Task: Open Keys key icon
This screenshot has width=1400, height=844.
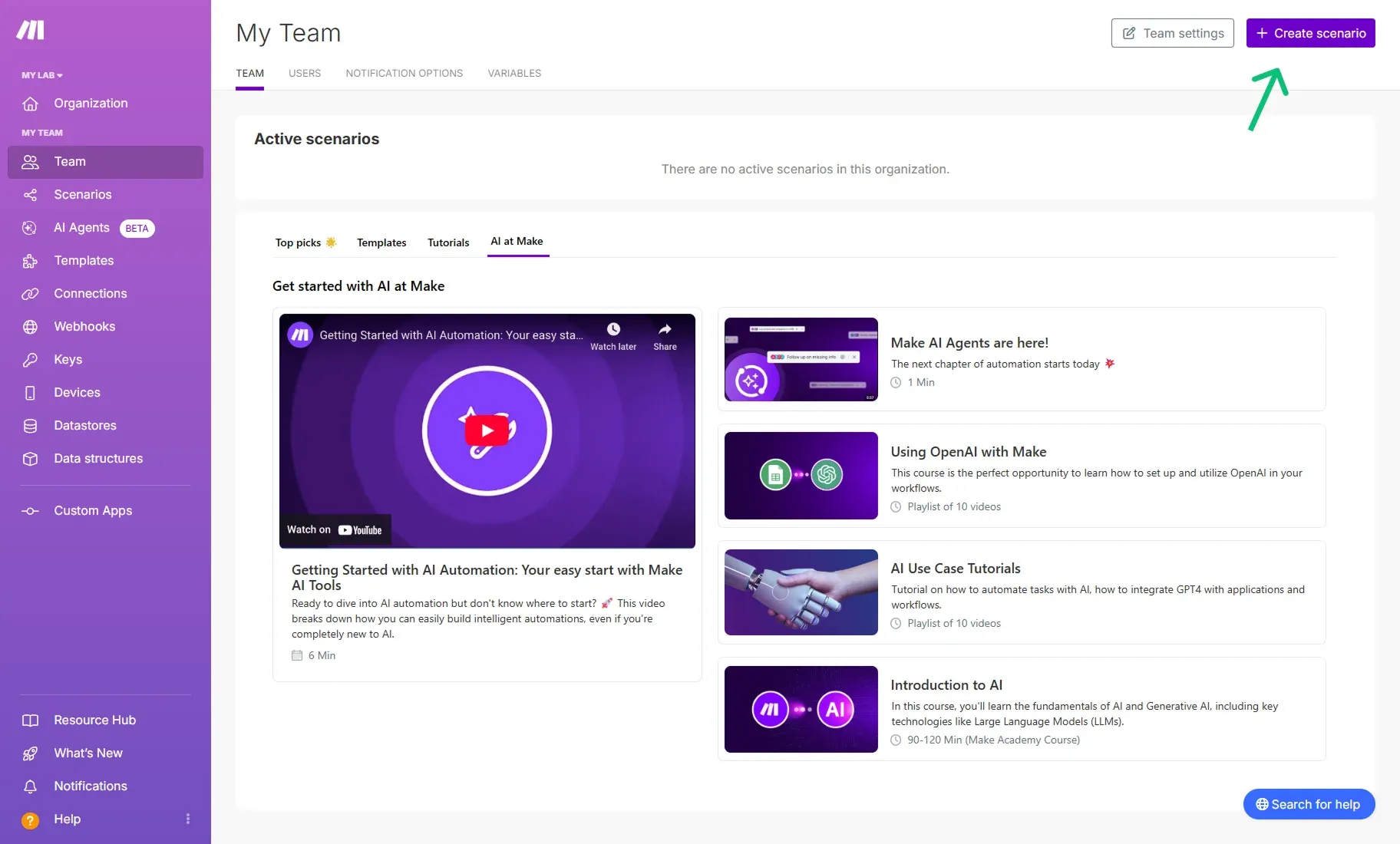Action: click(x=30, y=360)
